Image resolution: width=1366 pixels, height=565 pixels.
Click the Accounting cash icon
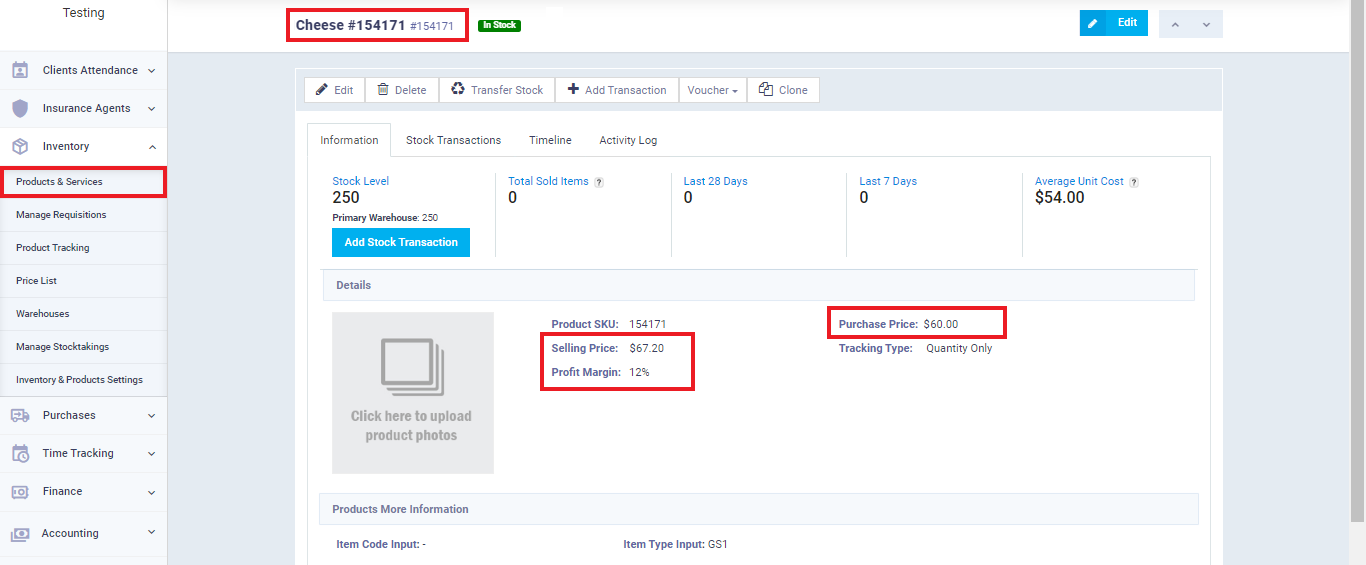20,534
